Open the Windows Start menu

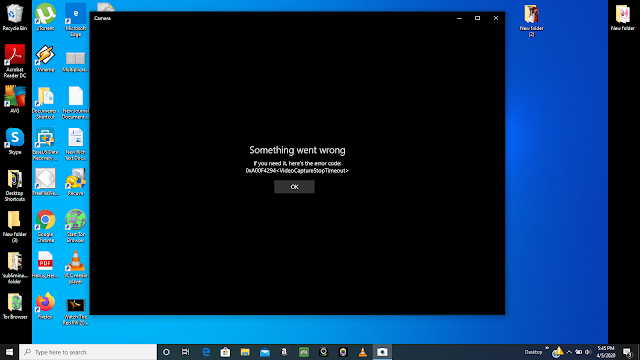pyautogui.click(x=9, y=352)
